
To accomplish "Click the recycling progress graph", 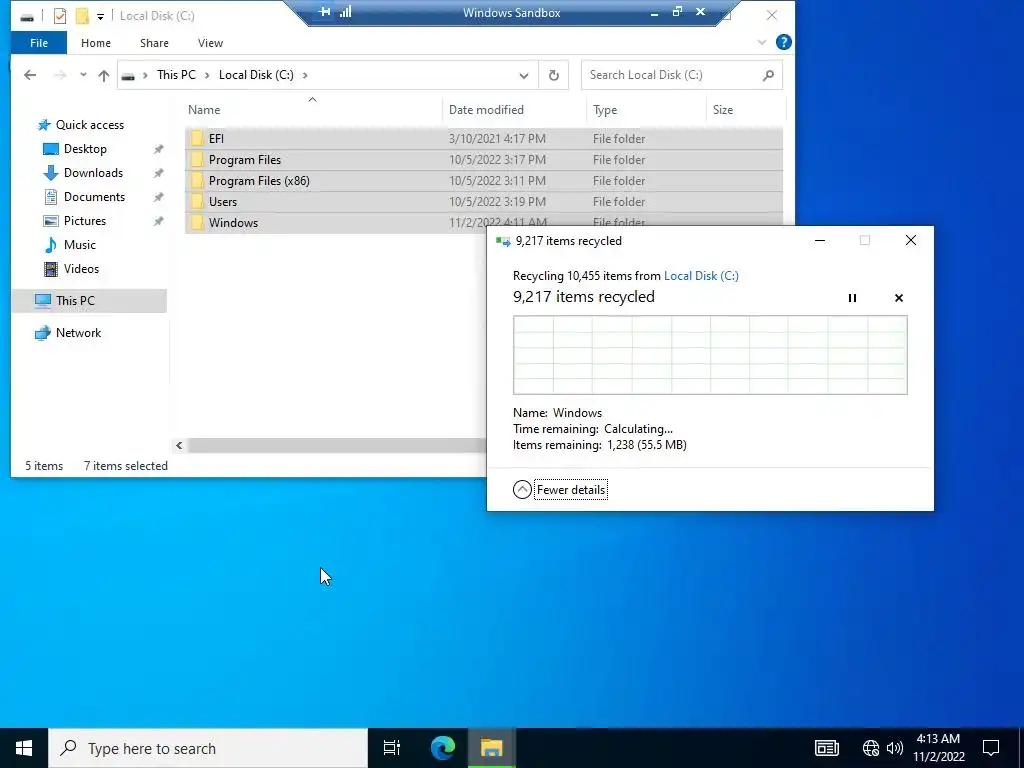I will (710, 355).
